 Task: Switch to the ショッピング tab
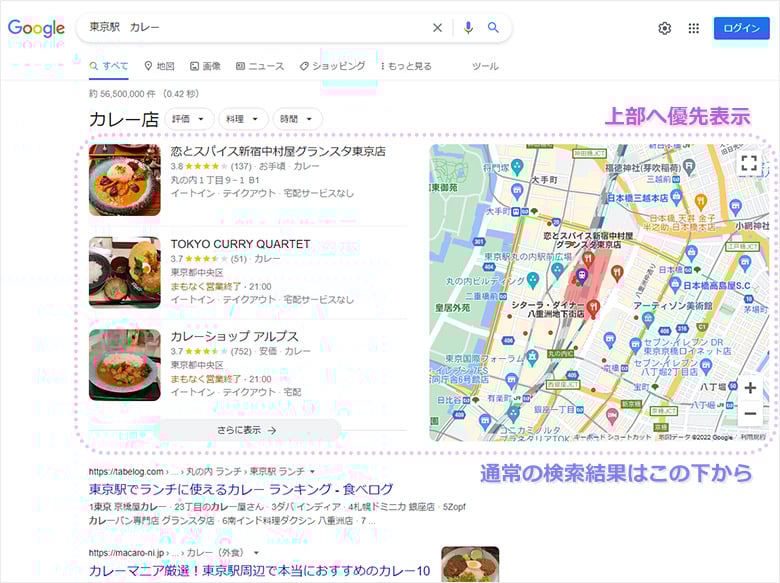pos(332,66)
